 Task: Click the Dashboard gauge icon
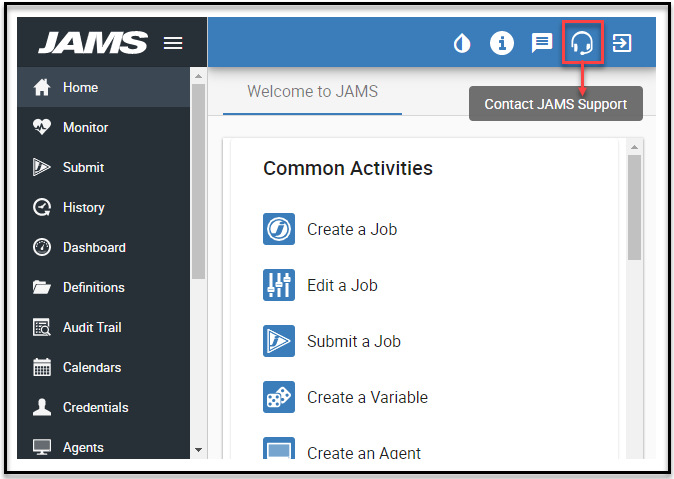[42, 247]
